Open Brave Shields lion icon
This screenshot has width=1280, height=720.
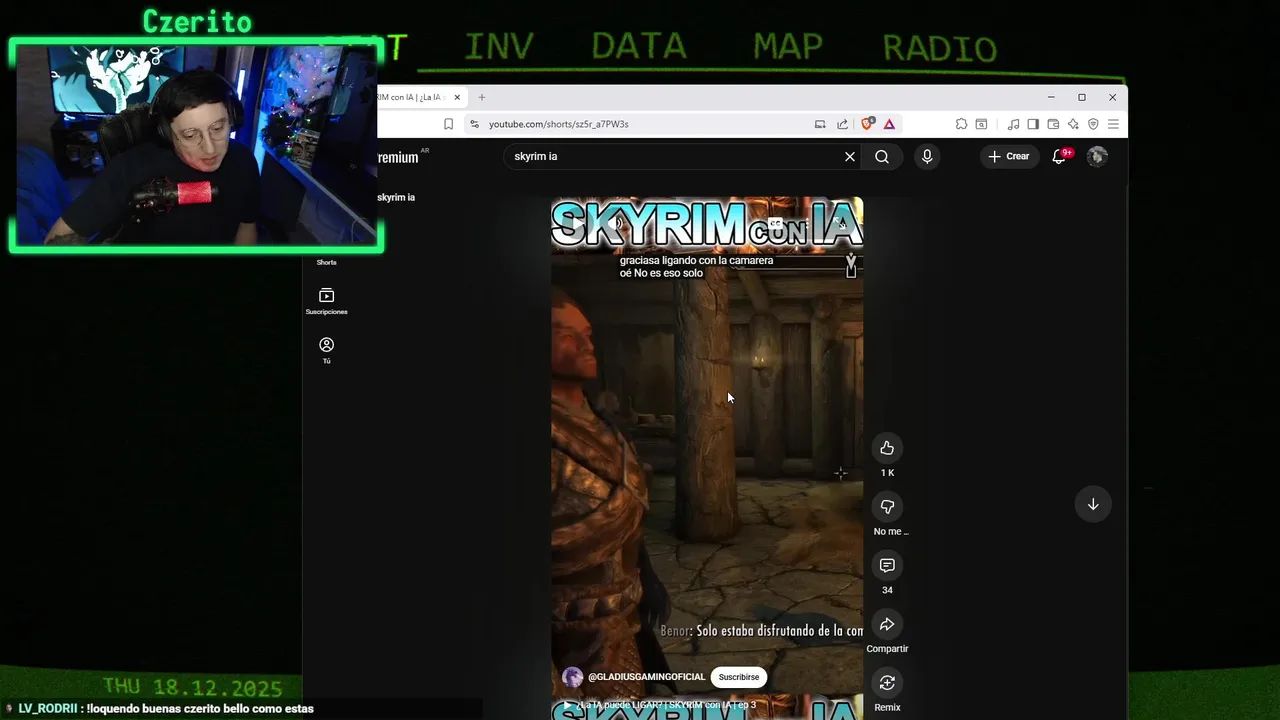(x=867, y=124)
